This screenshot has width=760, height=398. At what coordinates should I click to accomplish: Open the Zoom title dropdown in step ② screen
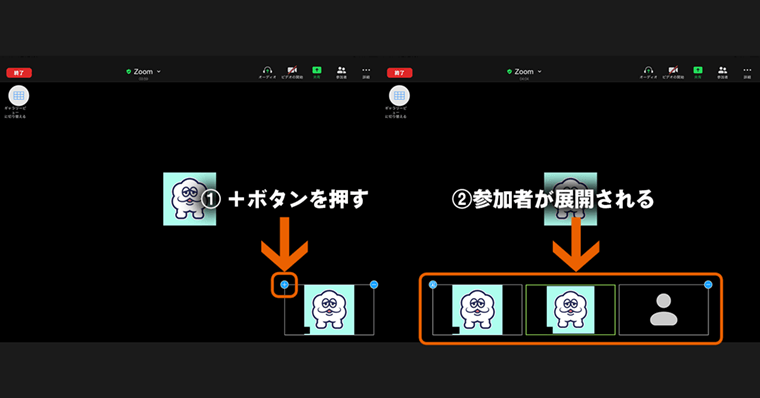[x=524, y=72]
